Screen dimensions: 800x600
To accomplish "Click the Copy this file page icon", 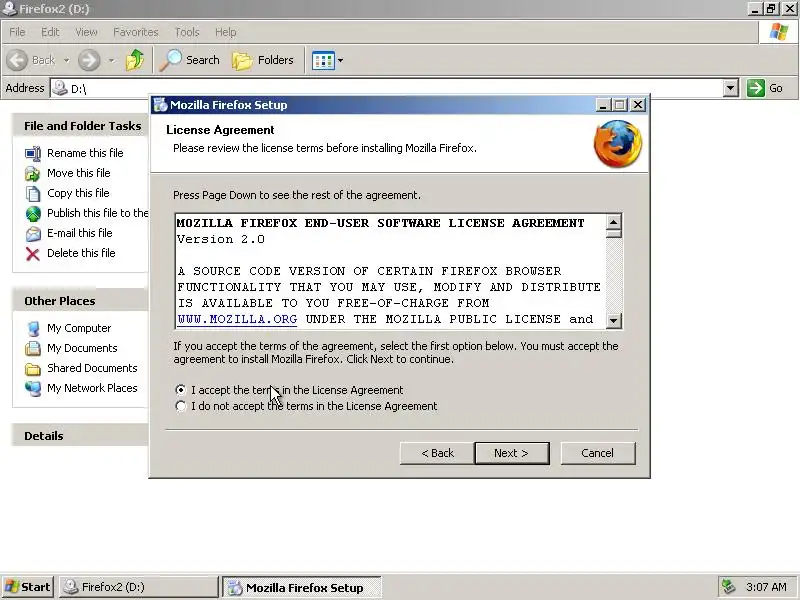I will [x=33, y=193].
